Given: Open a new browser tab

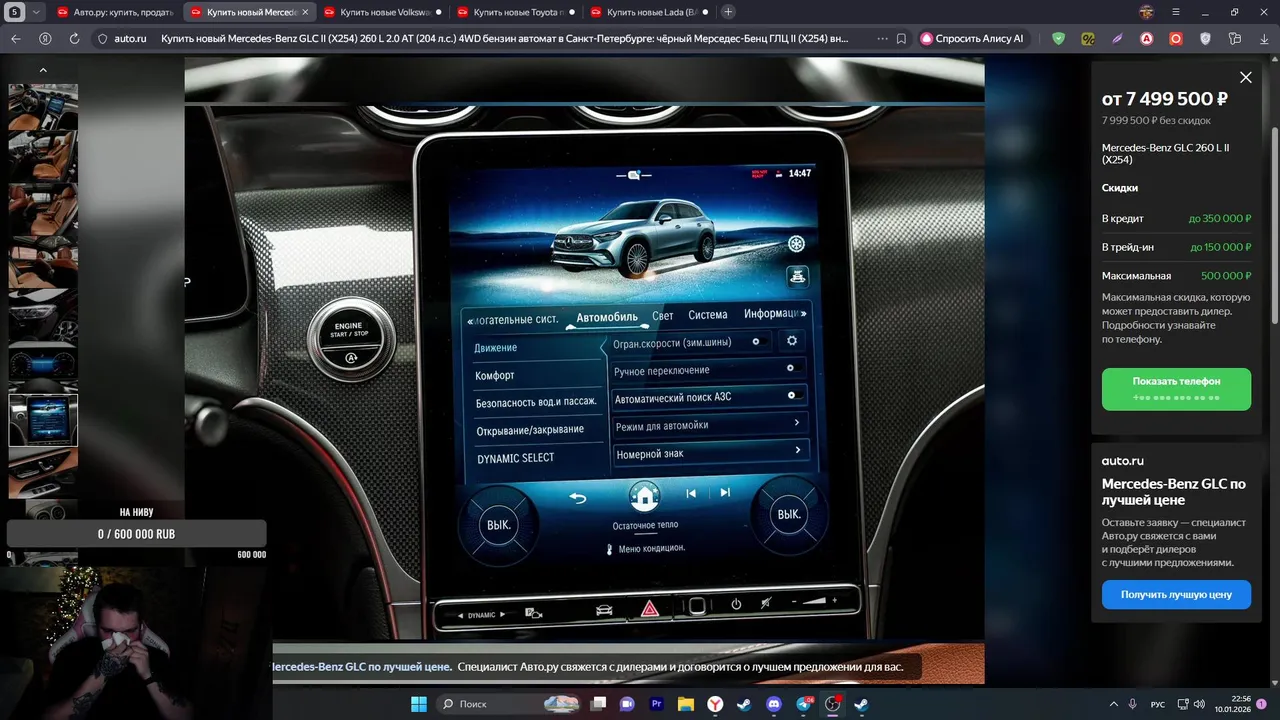Looking at the screenshot, I should tap(728, 12).
